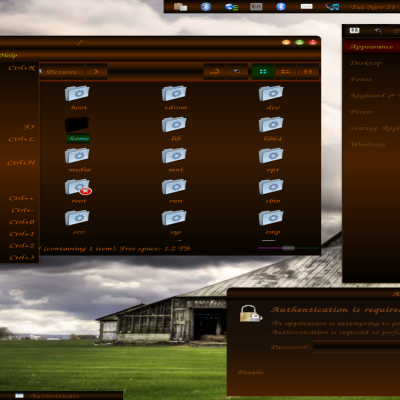Click the Authenticate taskbar button

coord(61,396)
